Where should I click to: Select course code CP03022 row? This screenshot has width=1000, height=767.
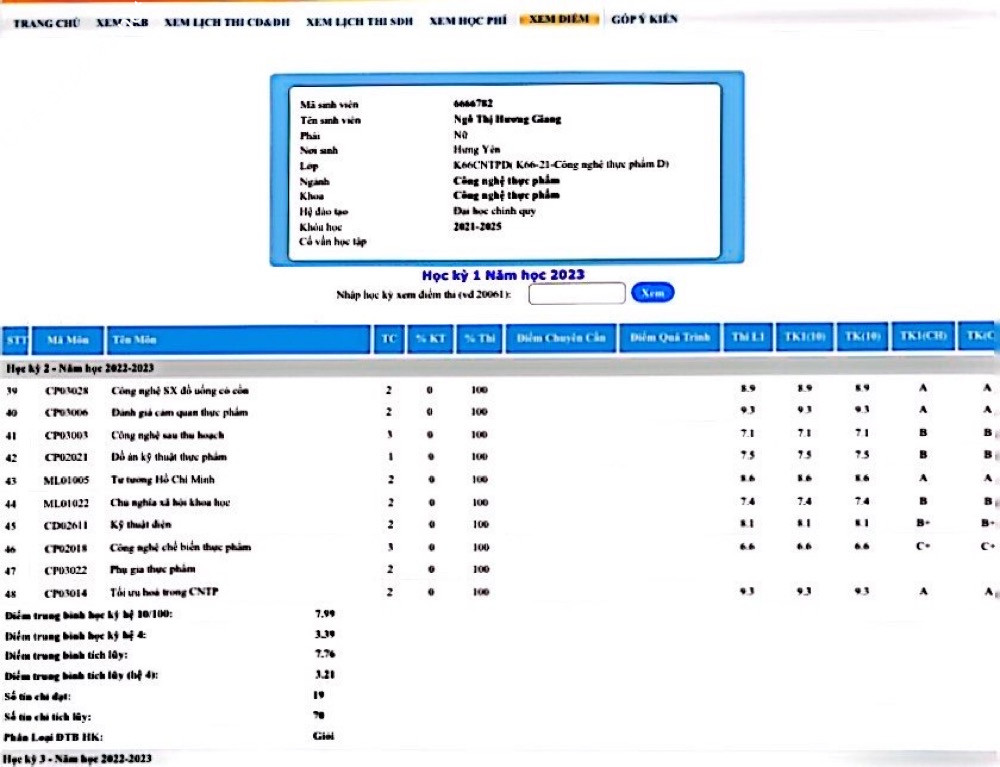[x=69, y=570]
